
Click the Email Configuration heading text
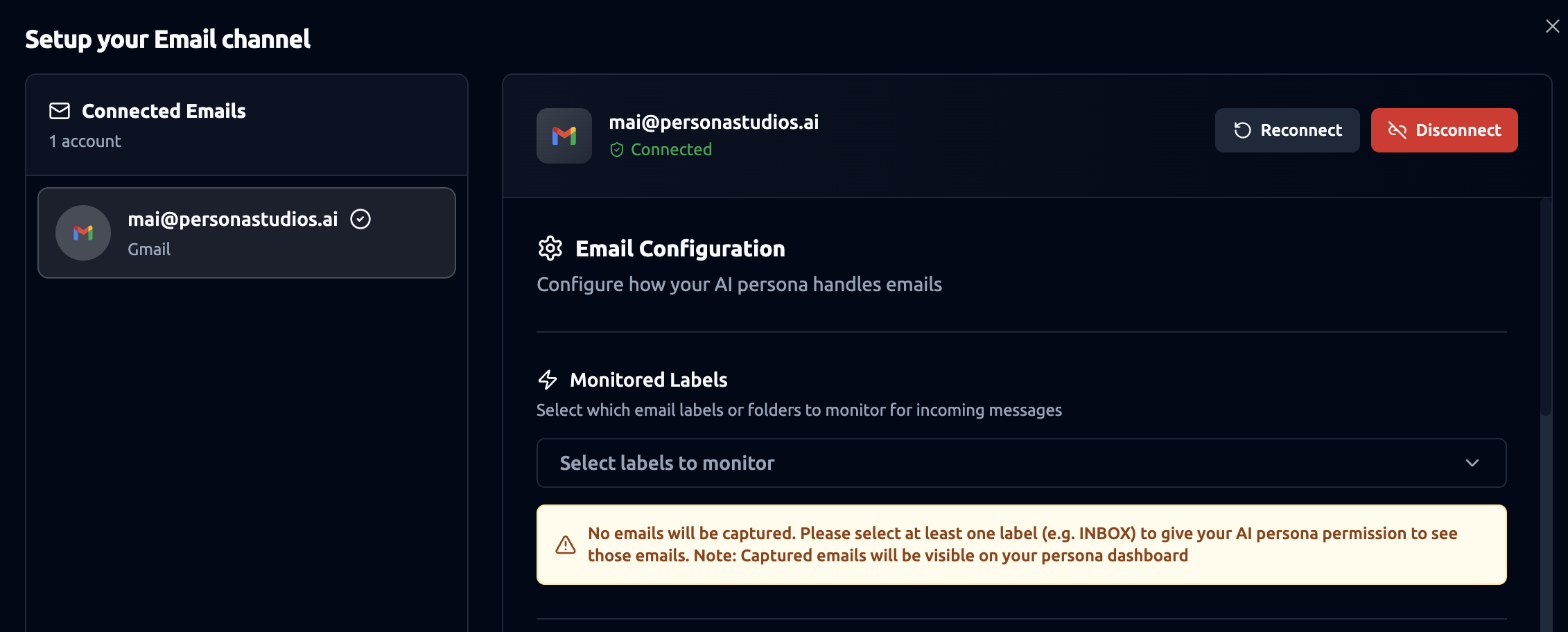680,248
